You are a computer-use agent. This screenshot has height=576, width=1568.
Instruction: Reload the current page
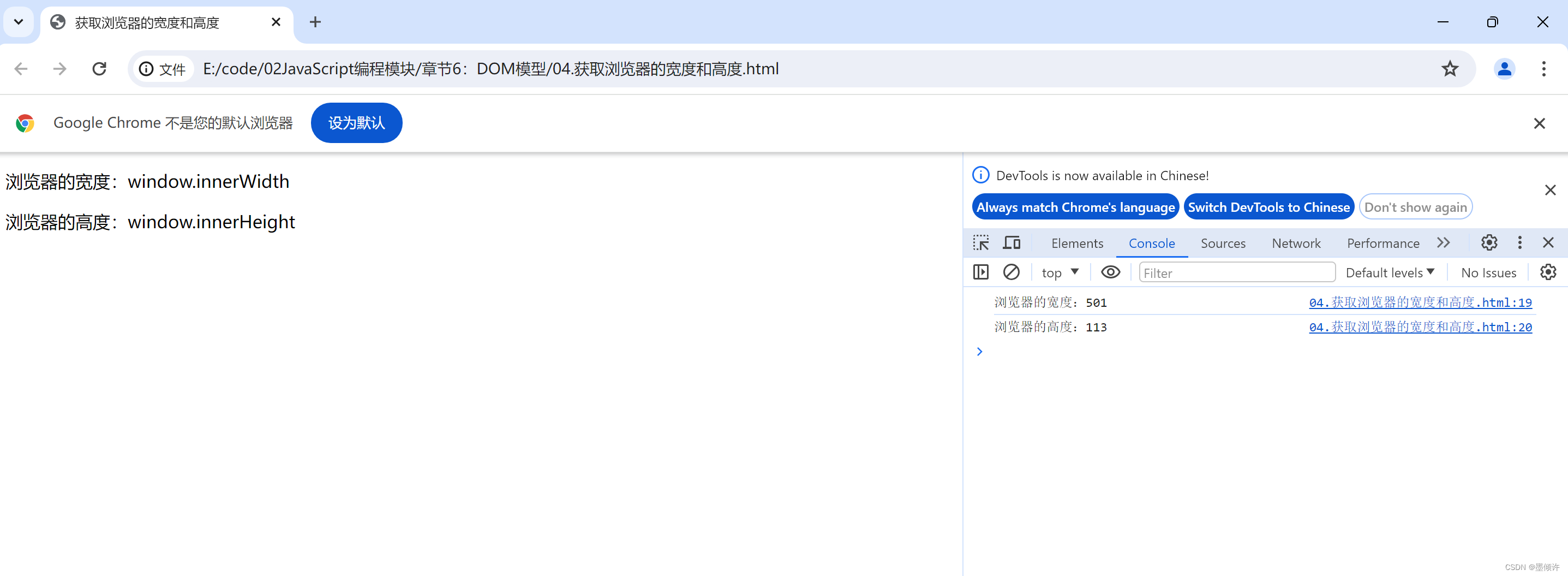(99, 69)
